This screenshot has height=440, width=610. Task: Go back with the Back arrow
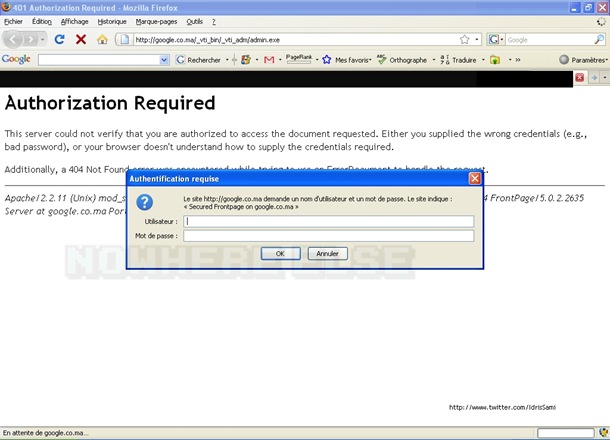click(13, 39)
